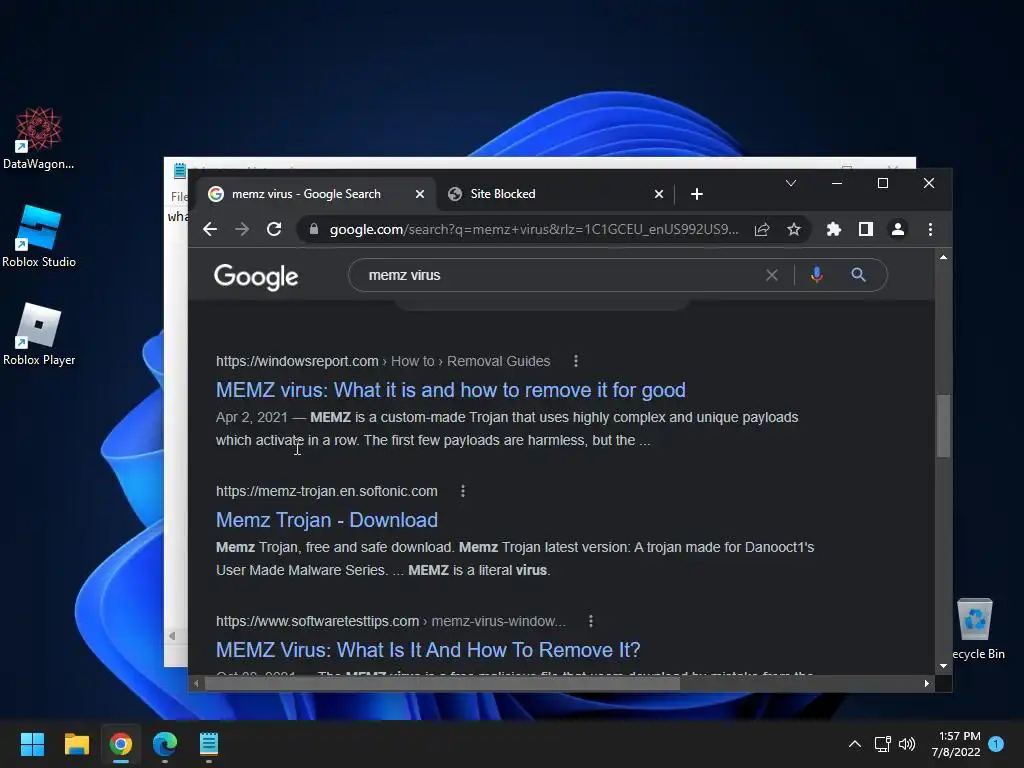This screenshot has width=1024, height=768.
Task: Open the Memz Trojan - Download link
Action: coord(327,520)
